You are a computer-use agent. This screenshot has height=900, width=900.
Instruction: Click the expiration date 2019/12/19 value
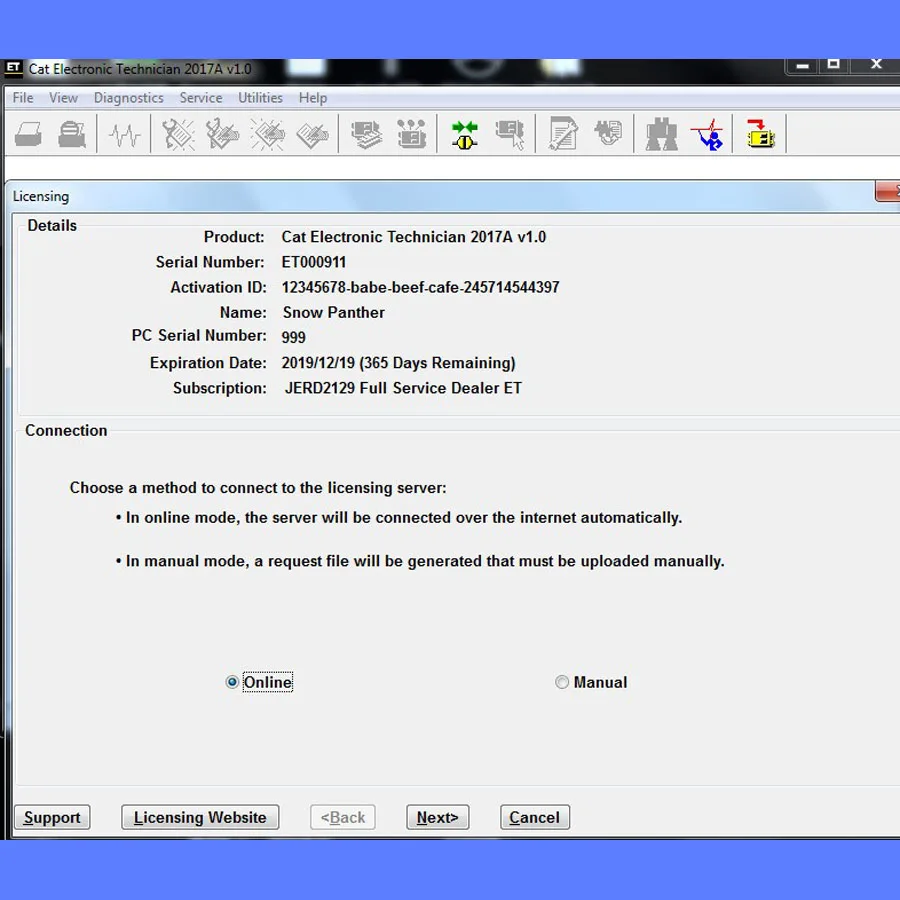398,363
